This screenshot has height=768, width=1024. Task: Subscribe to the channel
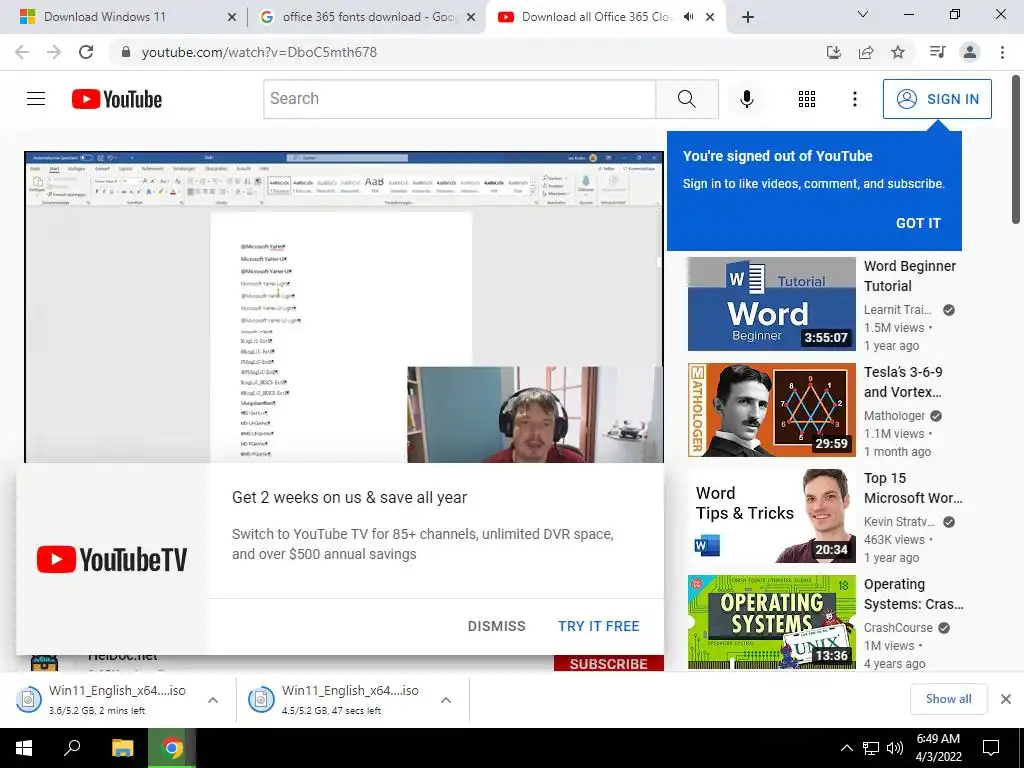(x=609, y=663)
